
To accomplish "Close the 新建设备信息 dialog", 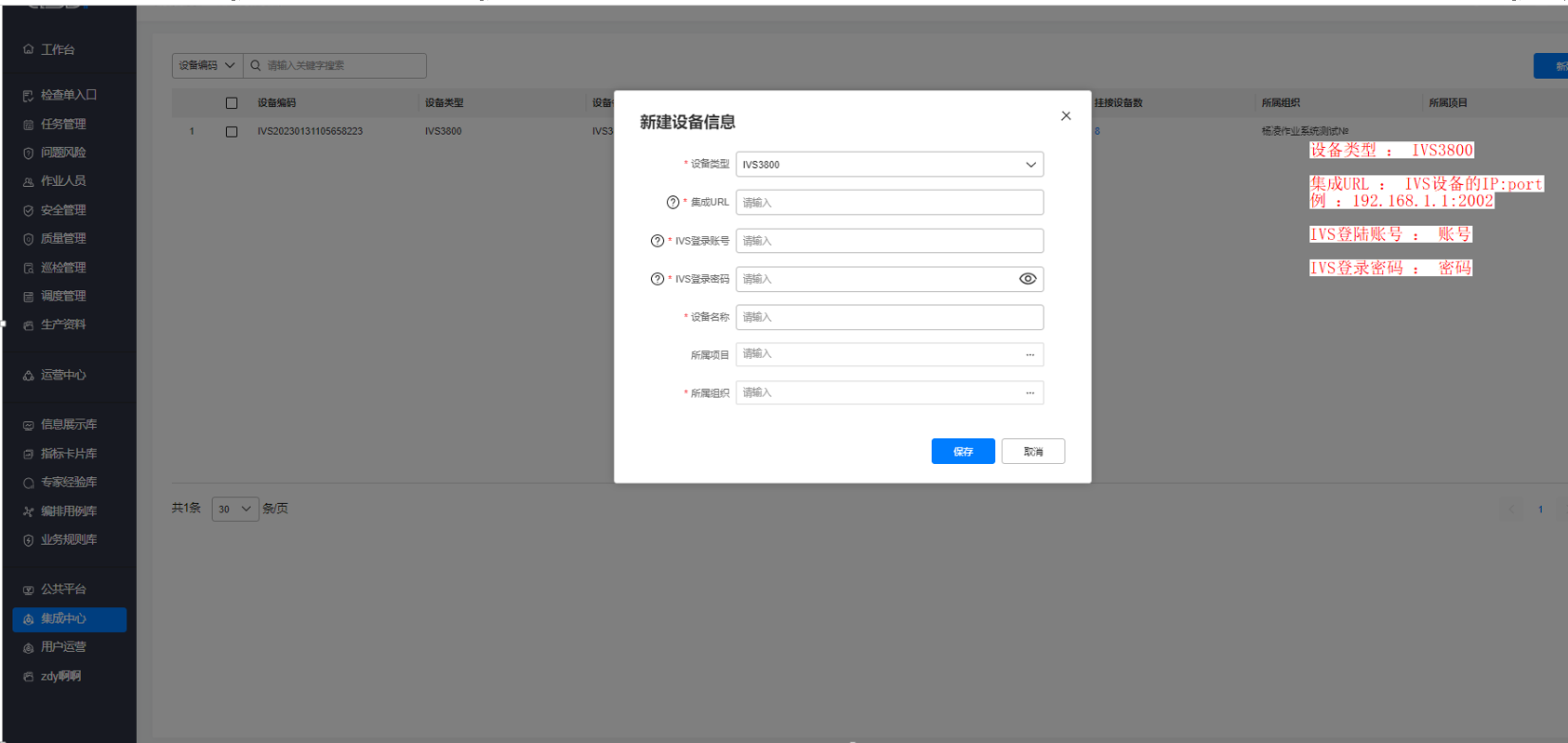I will 1066,116.
